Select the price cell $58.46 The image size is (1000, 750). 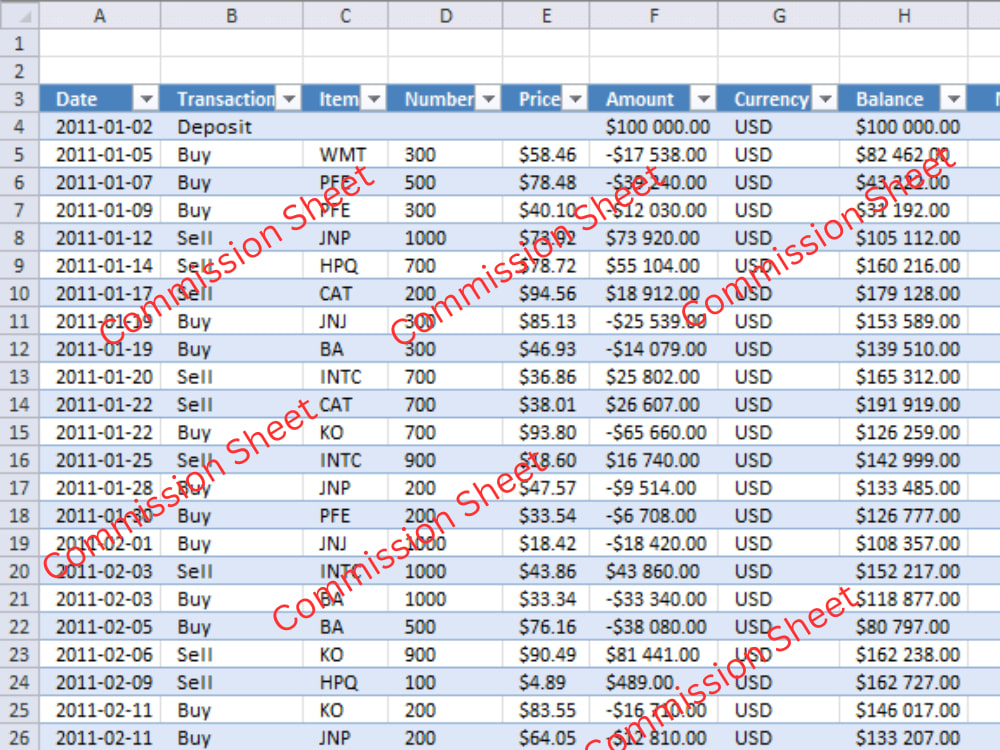(x=546, y=154)
